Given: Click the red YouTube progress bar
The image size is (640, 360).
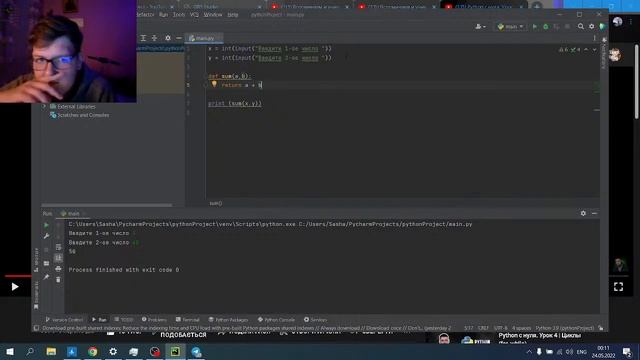Looking at the screenshot, I should (x=18, y=276).
